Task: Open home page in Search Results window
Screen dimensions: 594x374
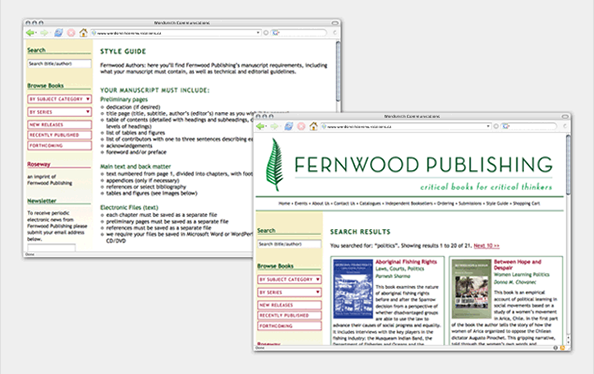Action: [313, 126]
